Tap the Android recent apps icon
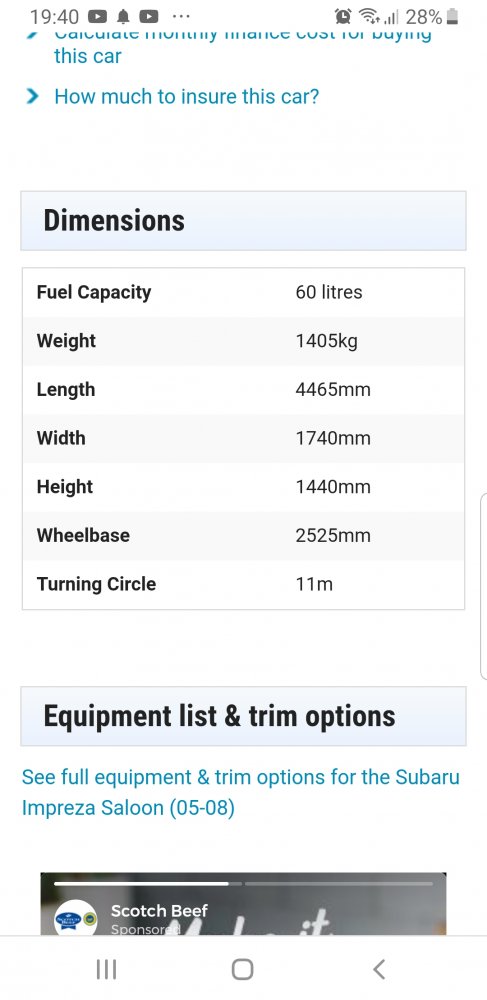The width and height of the screenshot is (487, 1000). [x=106, y=969]
